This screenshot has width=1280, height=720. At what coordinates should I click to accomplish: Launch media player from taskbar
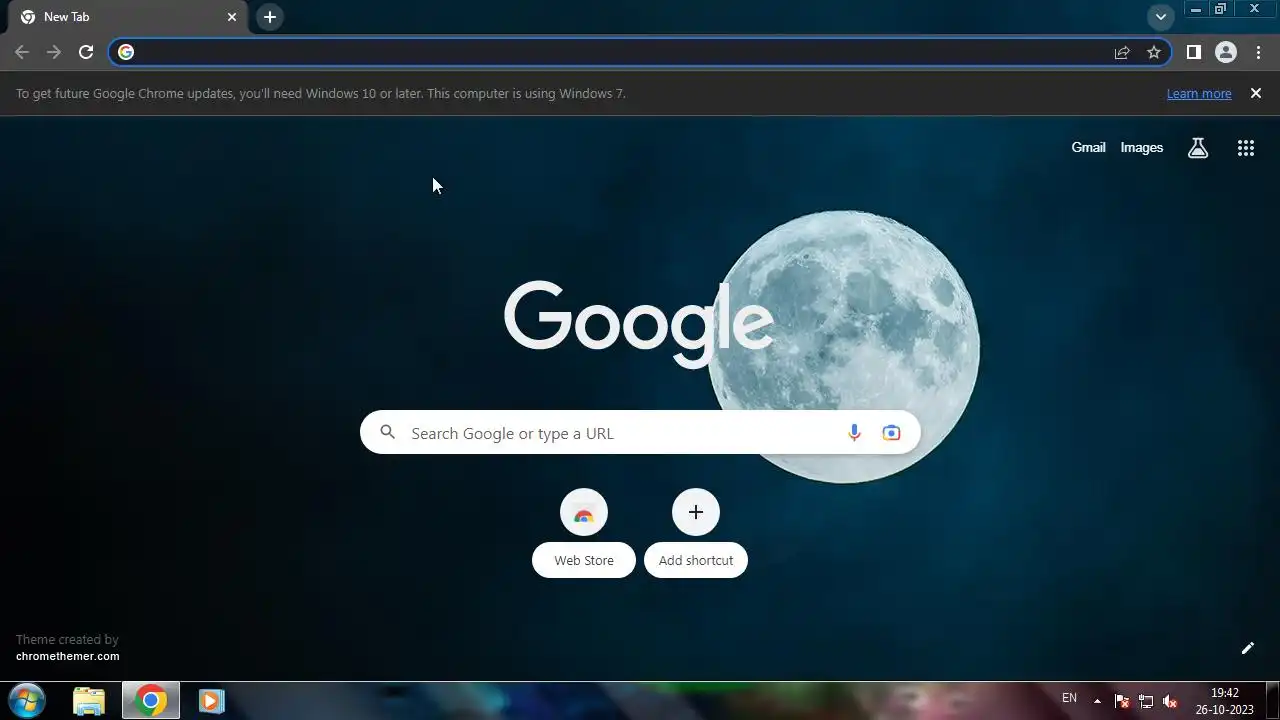tap(211, 701)
